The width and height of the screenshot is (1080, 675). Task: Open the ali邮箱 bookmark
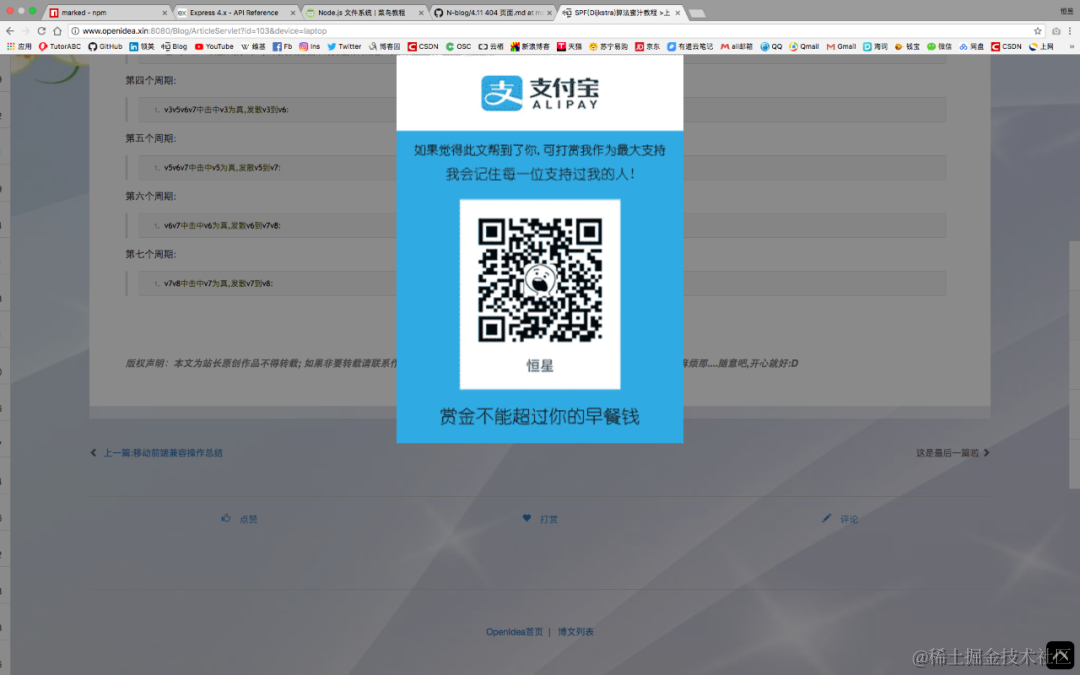(x=736, y=47)
